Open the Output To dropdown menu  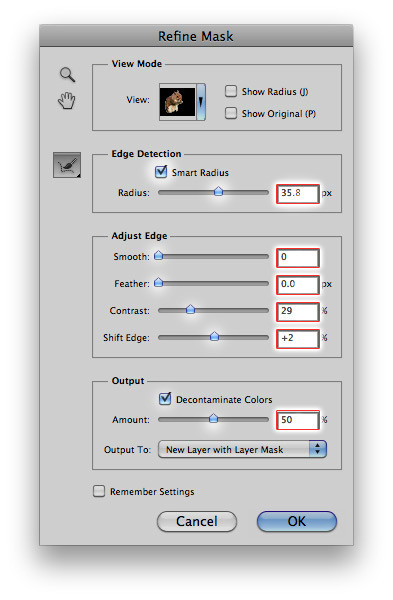(x=242, y=449)
